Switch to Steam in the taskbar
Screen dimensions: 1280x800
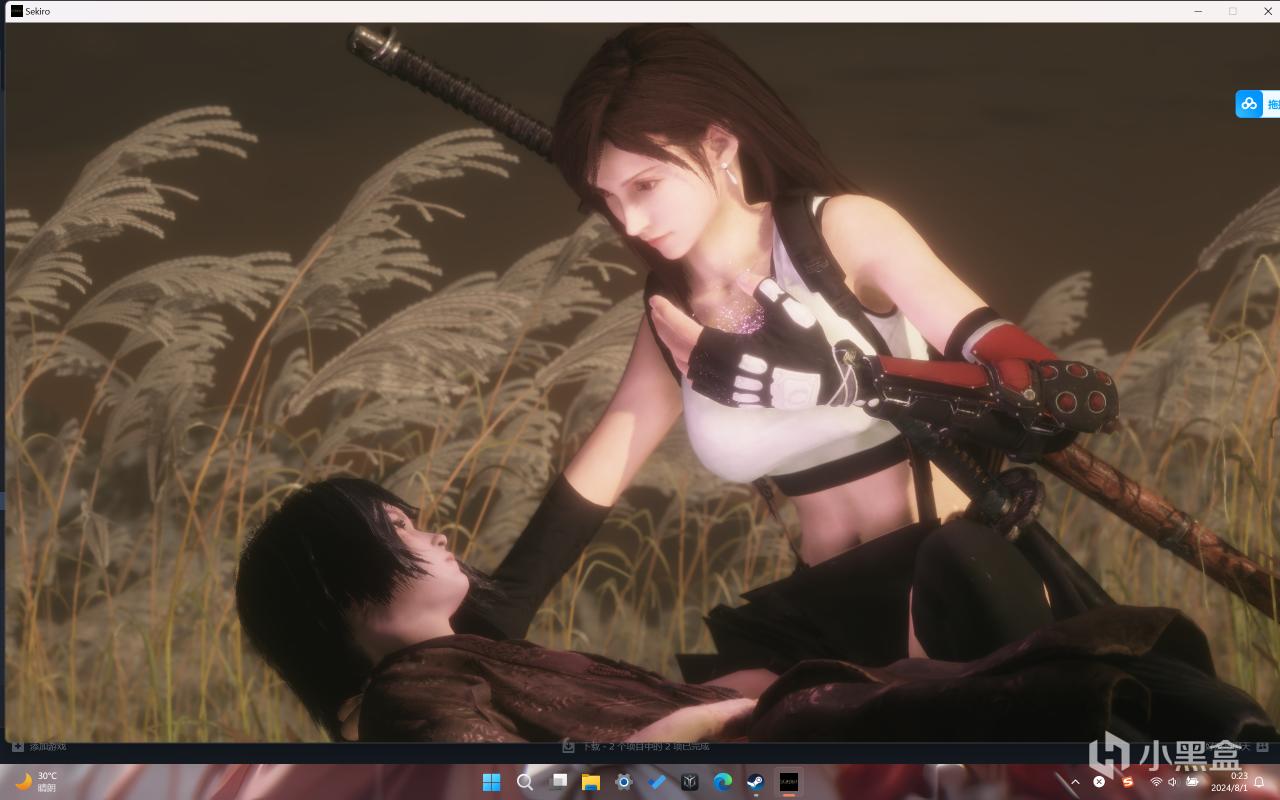pos(755,782)
